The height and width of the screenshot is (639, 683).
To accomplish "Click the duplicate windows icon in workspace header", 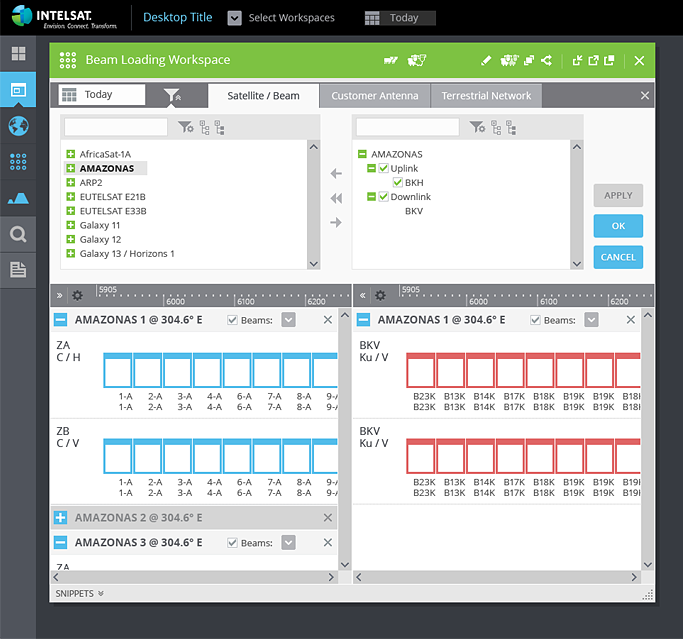I will click(529, 61).
